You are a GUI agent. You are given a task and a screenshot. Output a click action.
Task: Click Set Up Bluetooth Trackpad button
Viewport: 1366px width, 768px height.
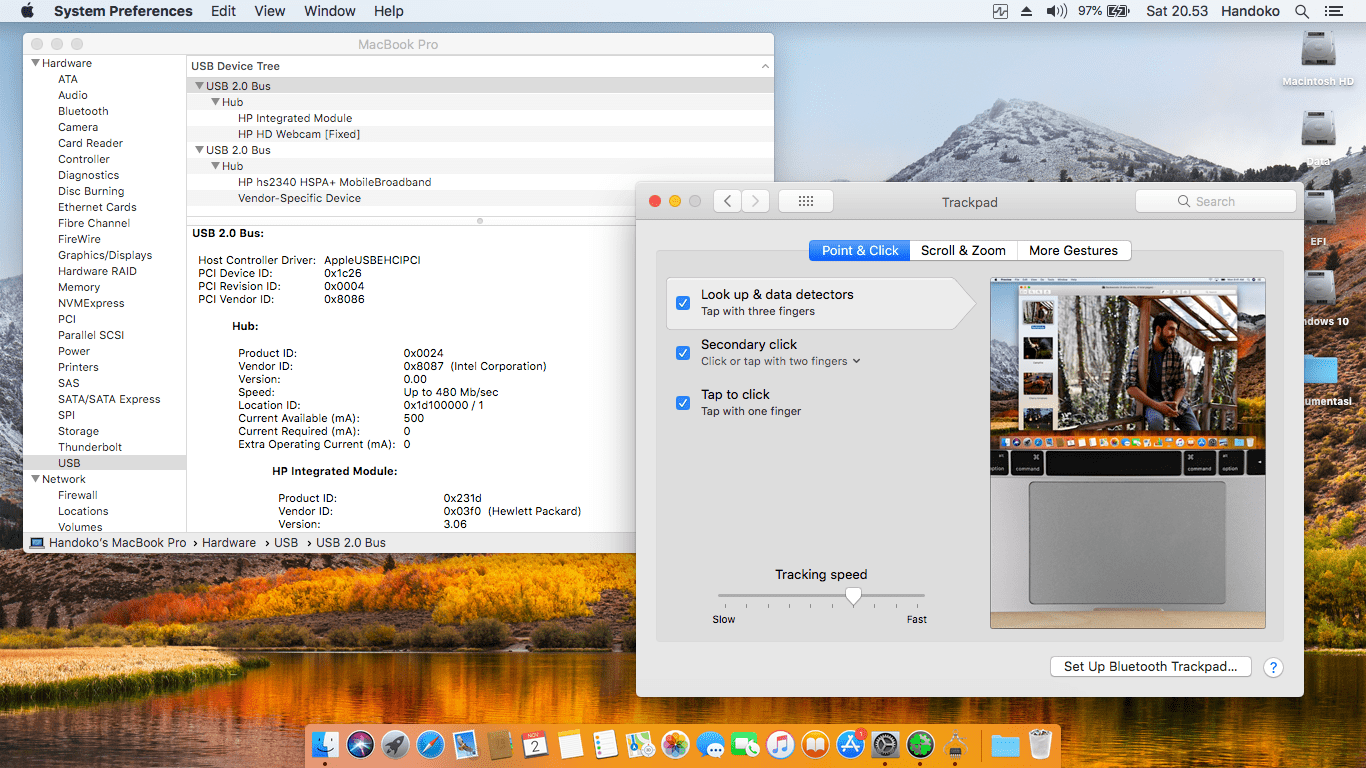pos(1151,666)
